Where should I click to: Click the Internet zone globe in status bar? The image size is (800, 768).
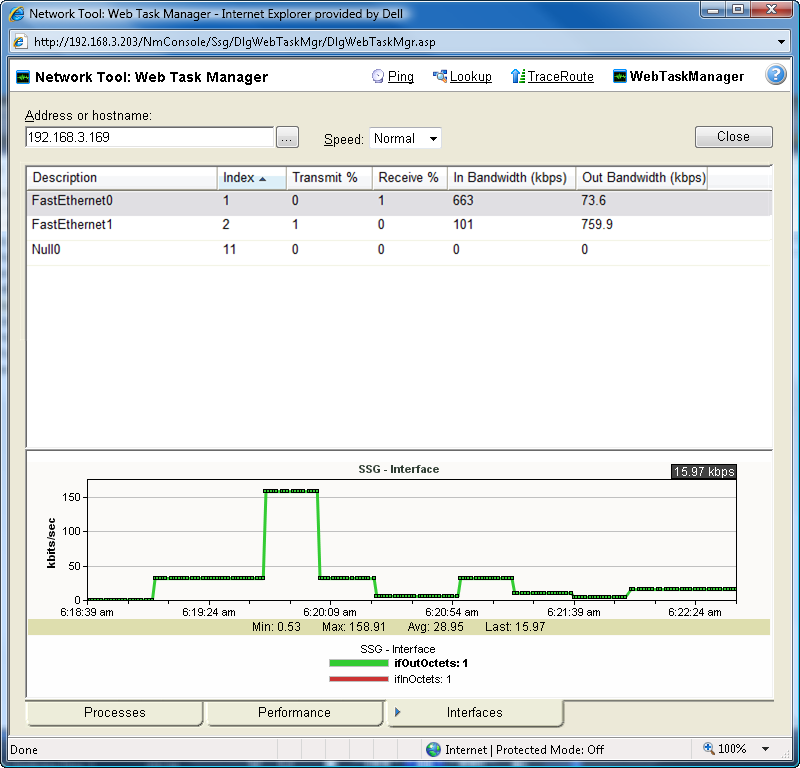[433, 749]
